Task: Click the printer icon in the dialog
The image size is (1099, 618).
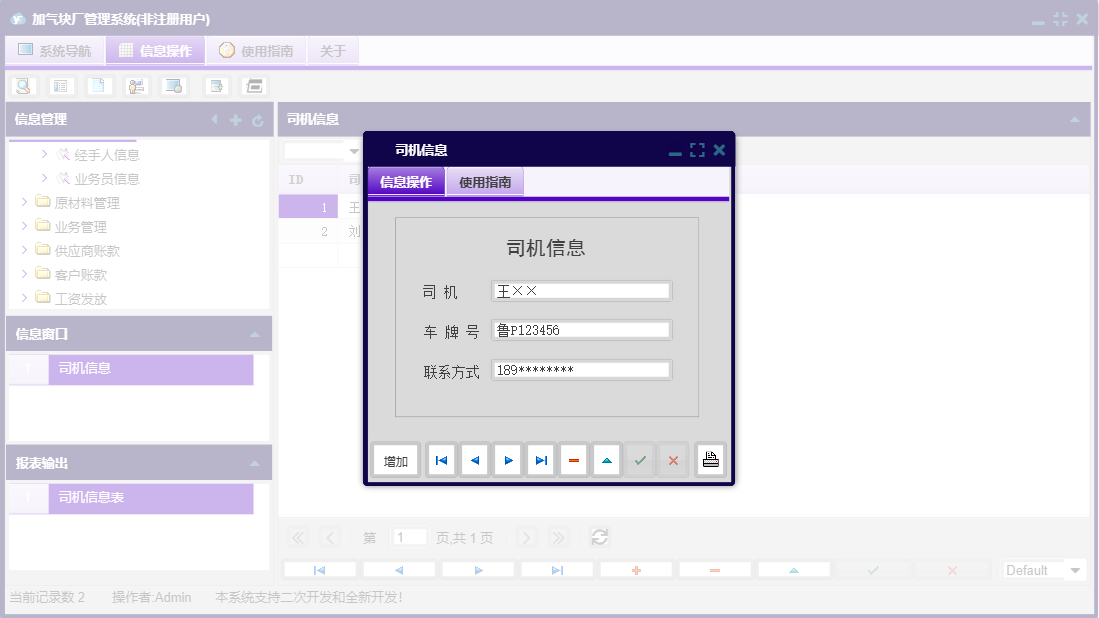Action: 710,459
